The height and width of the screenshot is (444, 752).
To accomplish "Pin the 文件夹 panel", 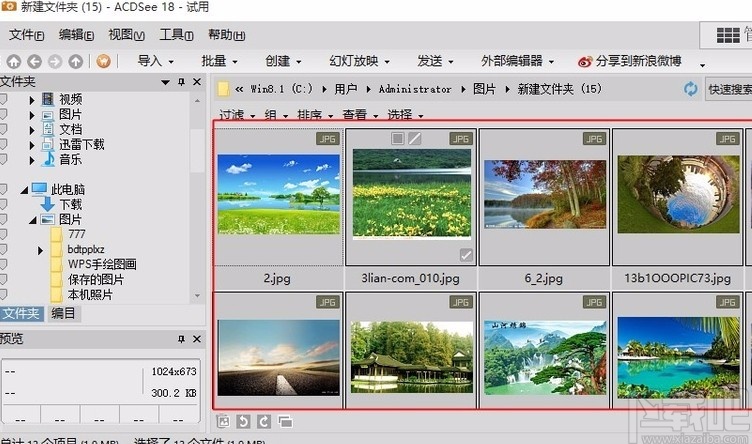I will (x=181, y=82).
